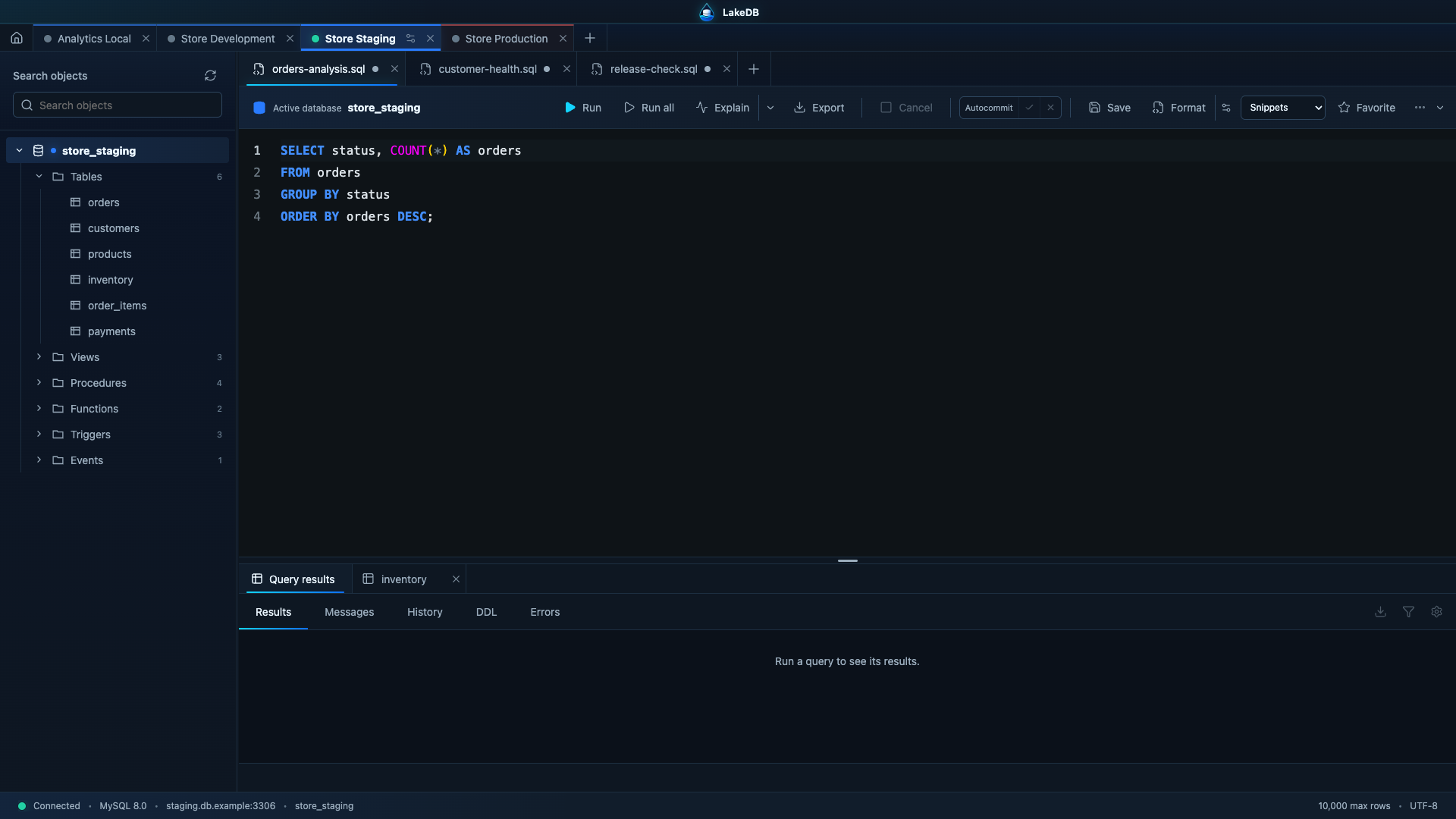Open connection settings on Store Staging tab
The width and height of the screenshot is (1456, 819).
pos(410,38)
